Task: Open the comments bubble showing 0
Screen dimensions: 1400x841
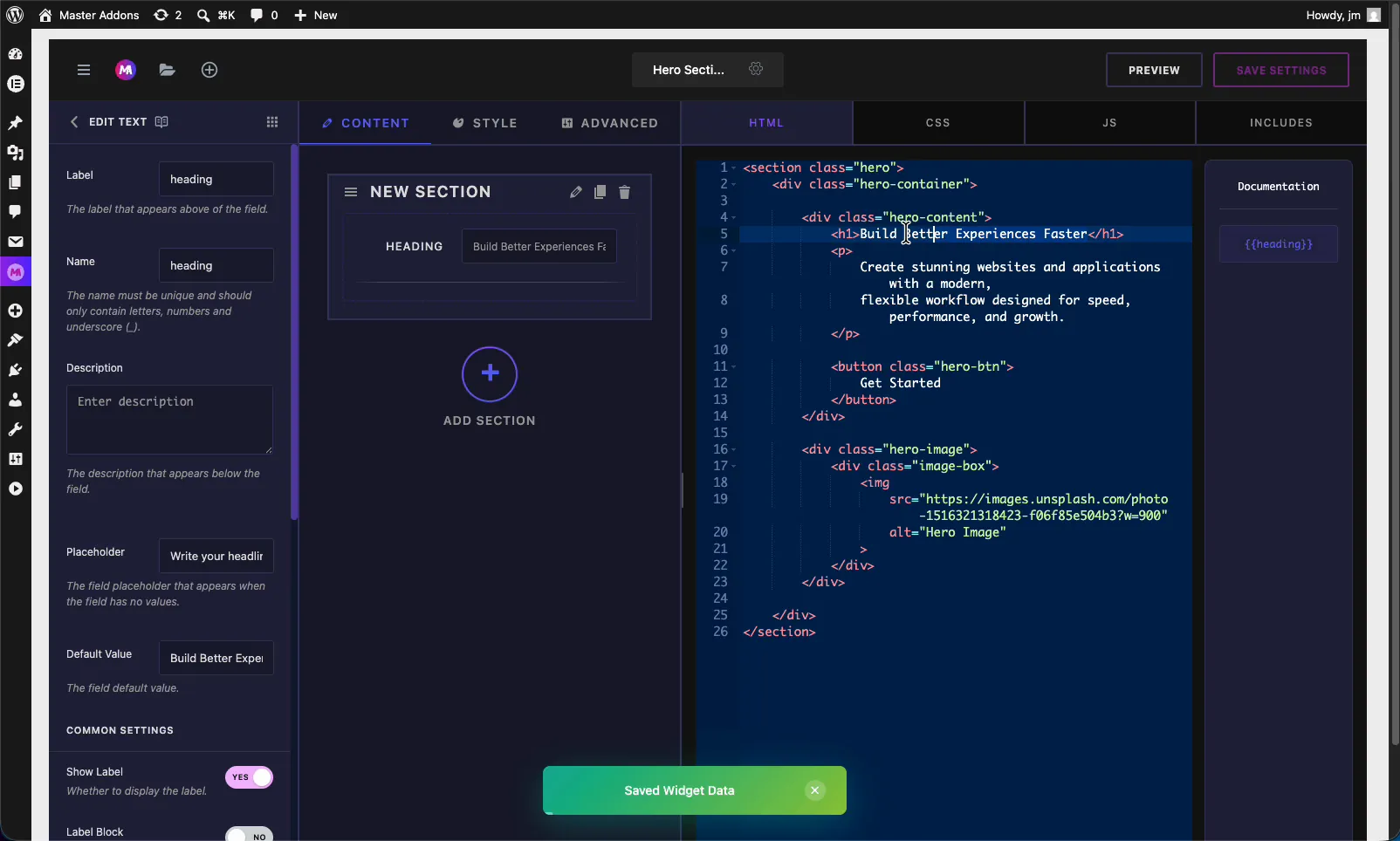Action: click(264, 15)
